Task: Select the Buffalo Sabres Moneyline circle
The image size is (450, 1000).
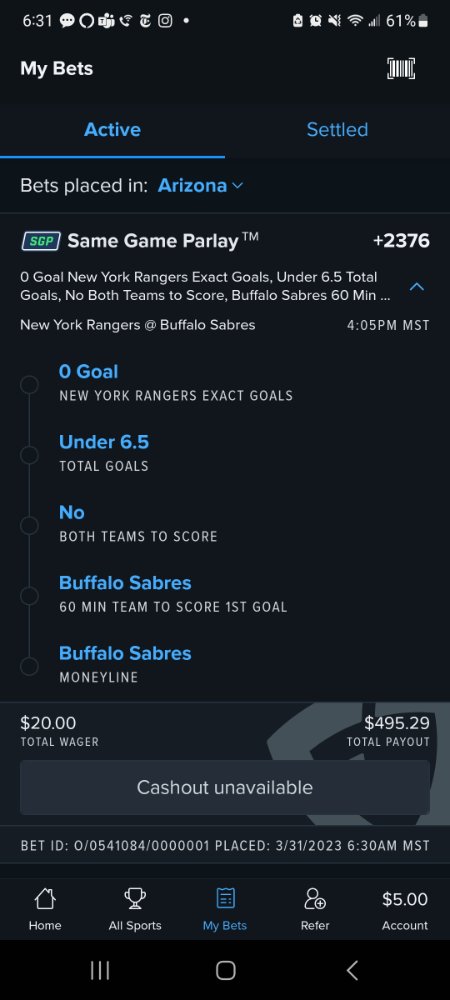Action: point(29,666)
